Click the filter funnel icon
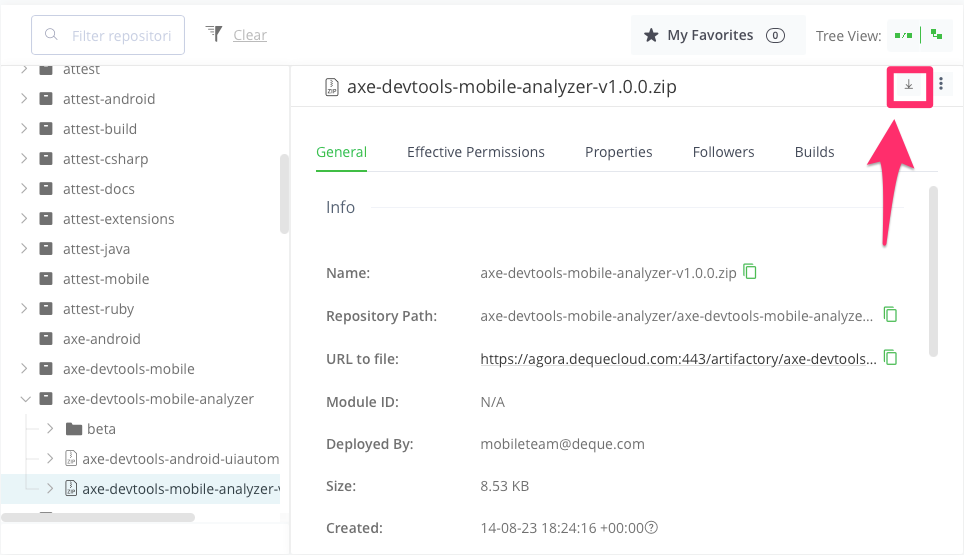Screen dimensions: 964x555 coord(213,35)
